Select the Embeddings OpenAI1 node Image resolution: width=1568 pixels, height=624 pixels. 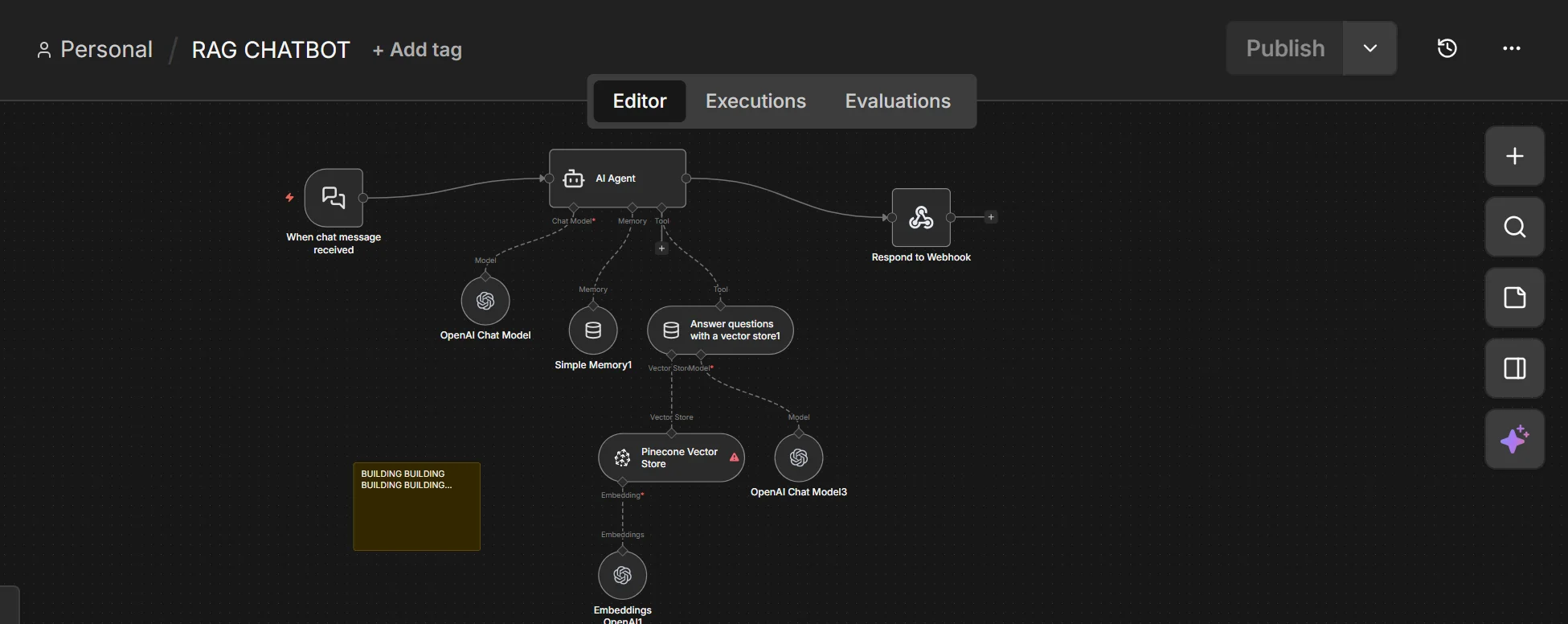click(622, 576)
